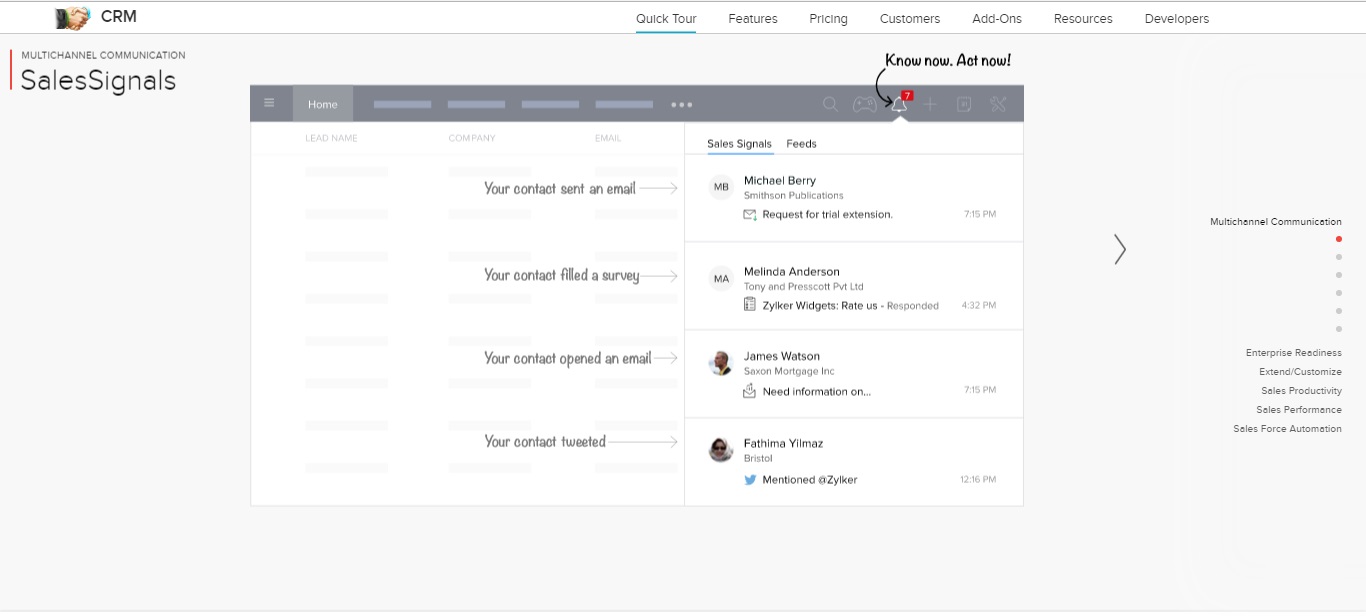
Task: Click the Fathima Yilmaz name
Action: tap(784, 443)
